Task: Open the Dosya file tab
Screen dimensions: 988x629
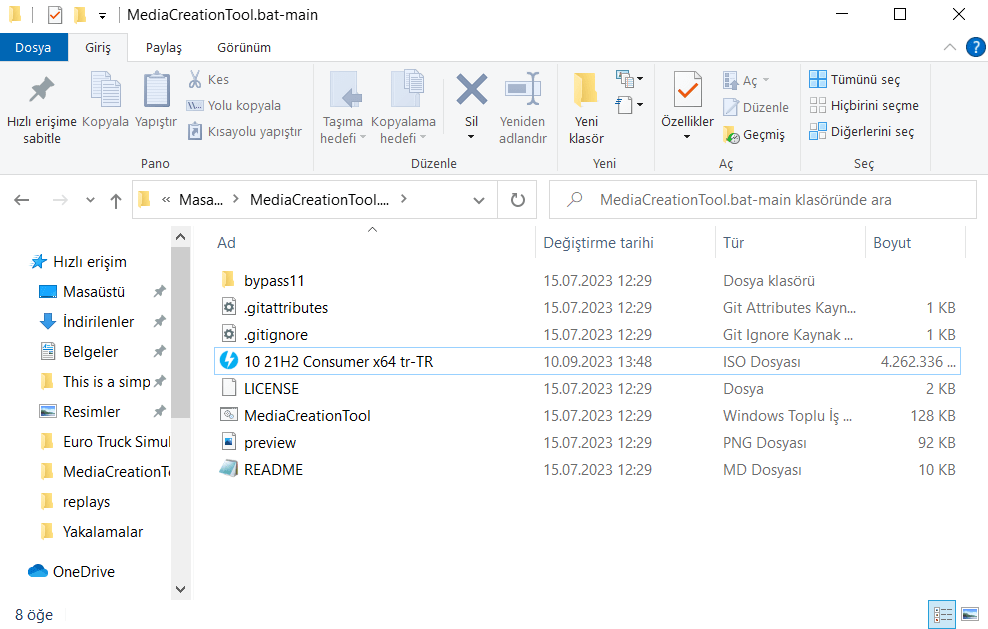Action: coord(33,48)
